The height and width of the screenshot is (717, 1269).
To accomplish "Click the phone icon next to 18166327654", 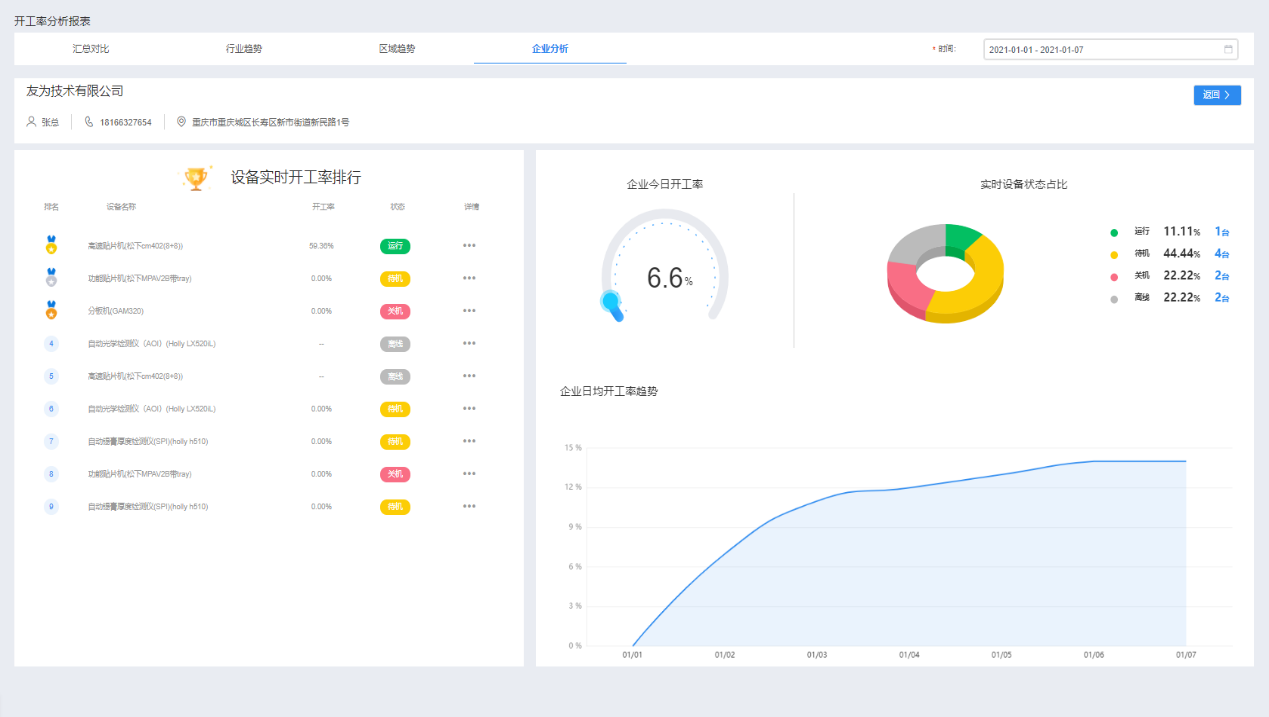I will coord(88,122).
